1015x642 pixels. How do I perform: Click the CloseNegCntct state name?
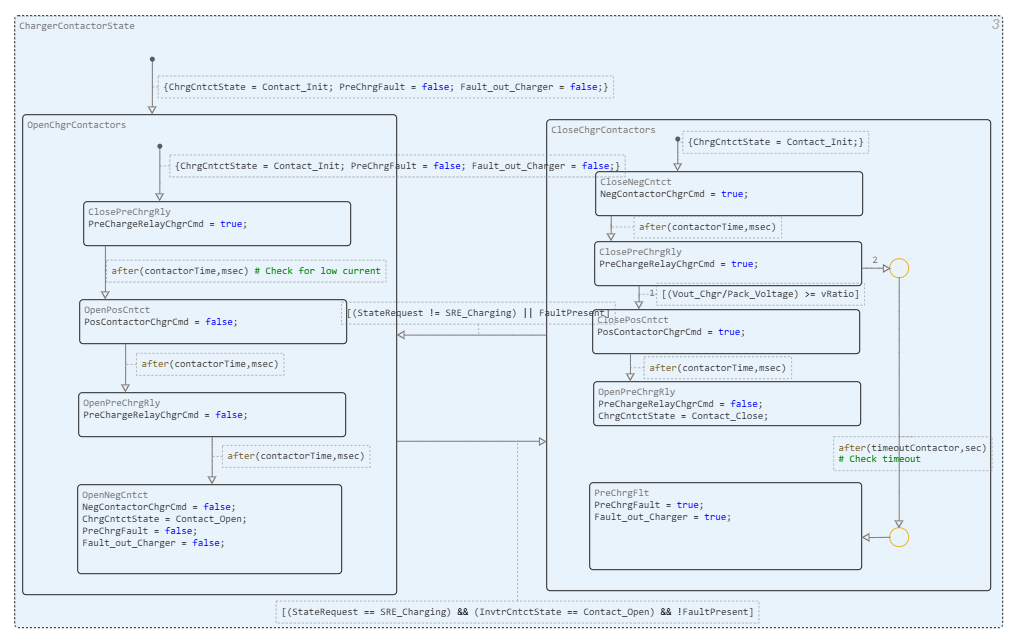coord(636,182)
